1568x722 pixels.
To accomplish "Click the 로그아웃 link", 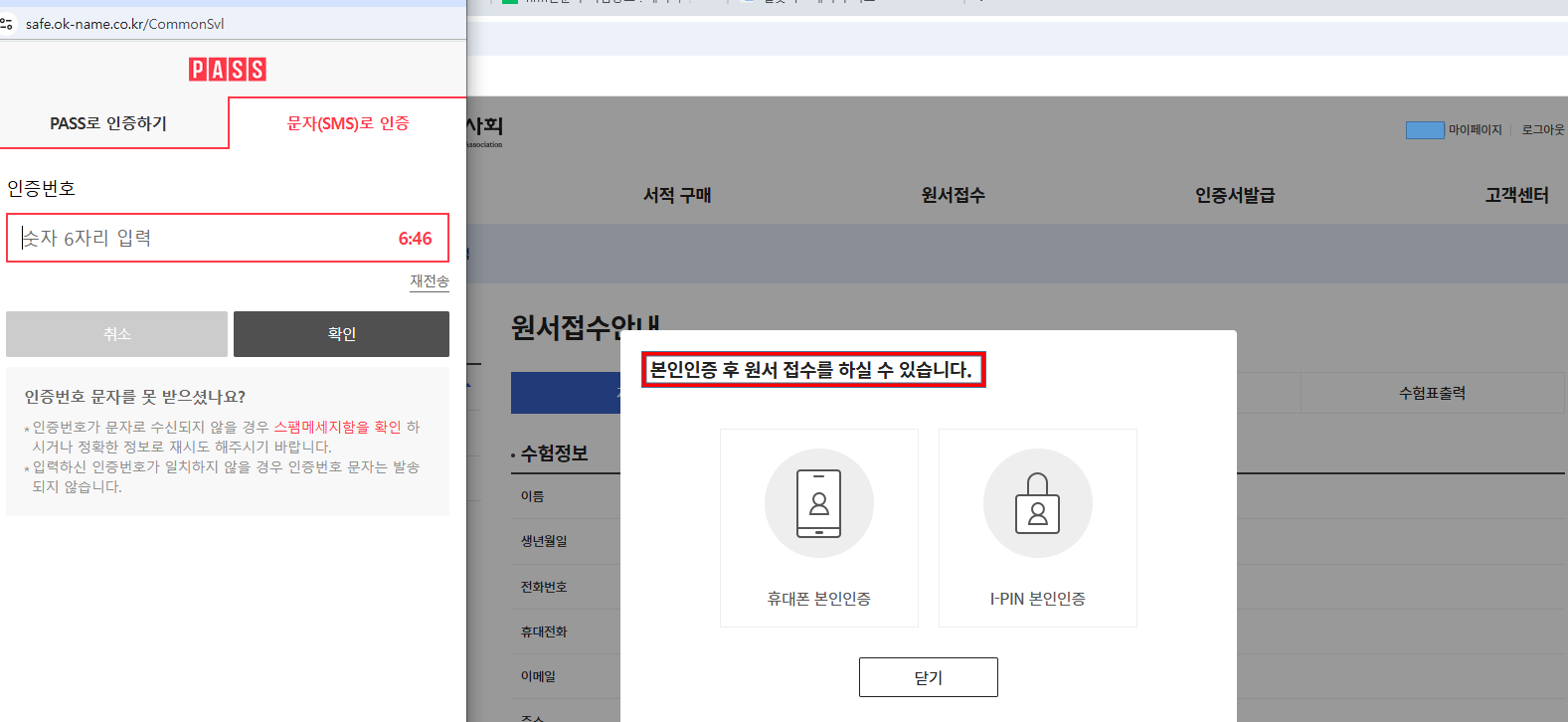I will (x=1543, y=130).
